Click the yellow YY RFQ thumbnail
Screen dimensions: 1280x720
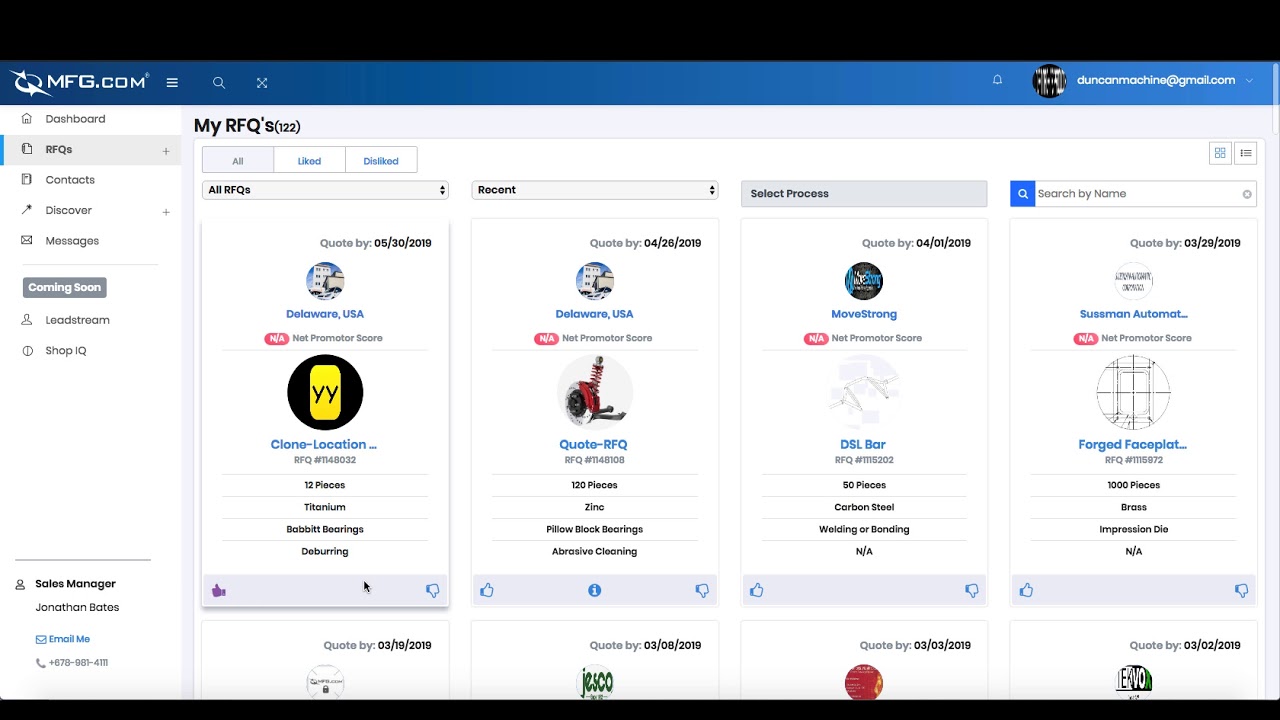(x=325, y=392)
